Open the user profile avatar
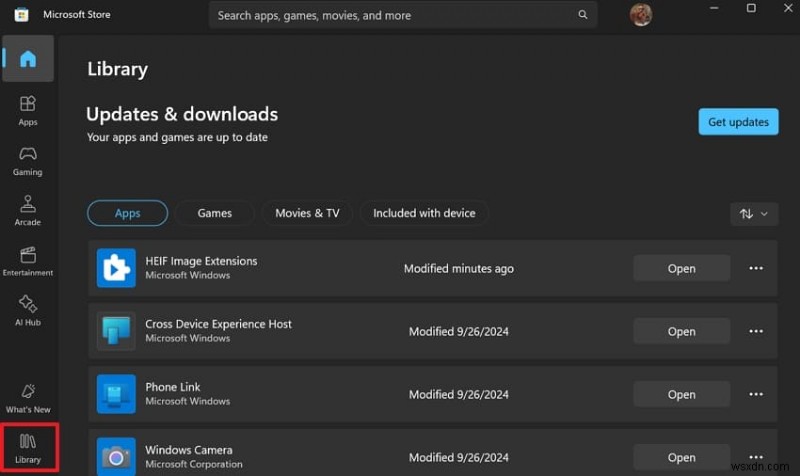 coord(641,15)
